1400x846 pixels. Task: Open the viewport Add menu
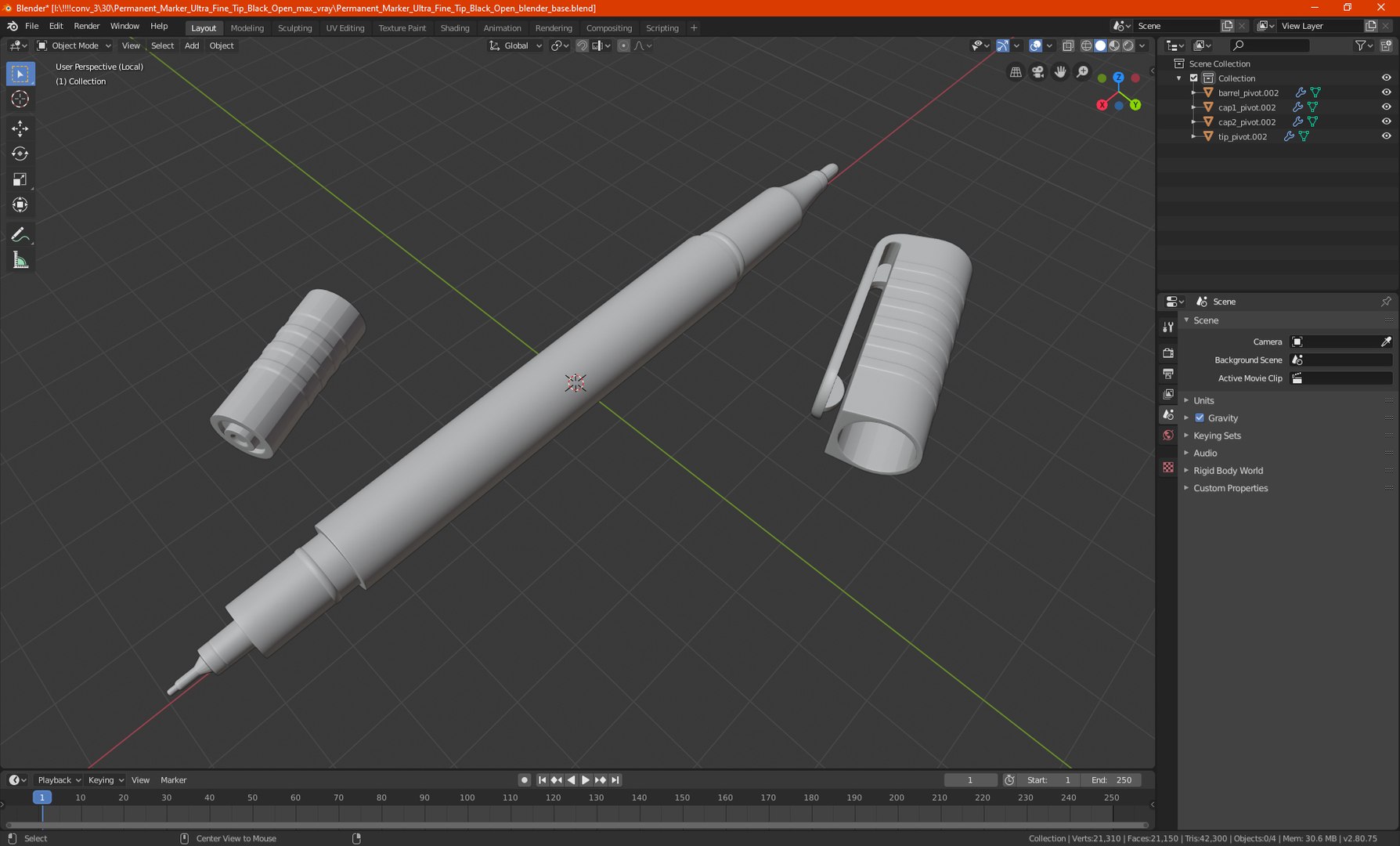(192, 45)
